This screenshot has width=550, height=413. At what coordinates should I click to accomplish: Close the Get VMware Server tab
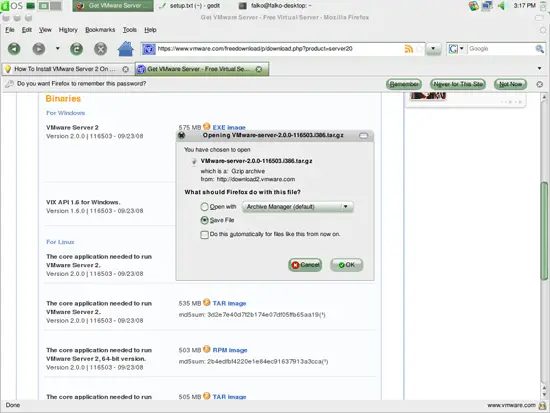click(x=259, y=69)
